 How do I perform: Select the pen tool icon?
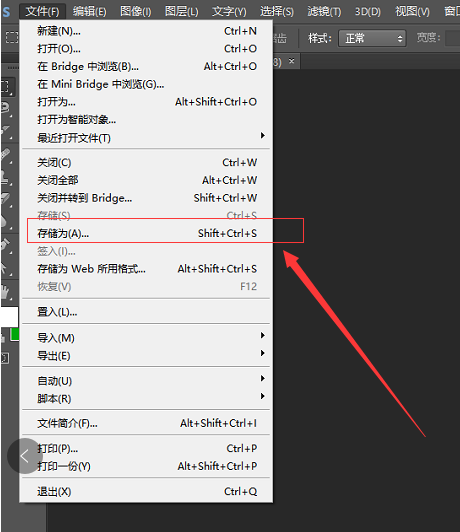tap(7, 245)
